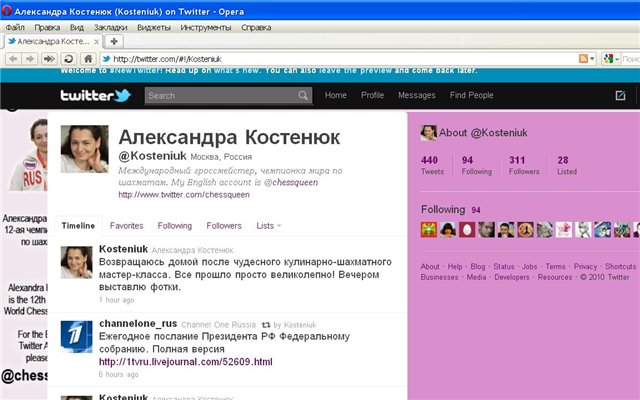Click the Twitter logo in the header

[x=95, y=96]
